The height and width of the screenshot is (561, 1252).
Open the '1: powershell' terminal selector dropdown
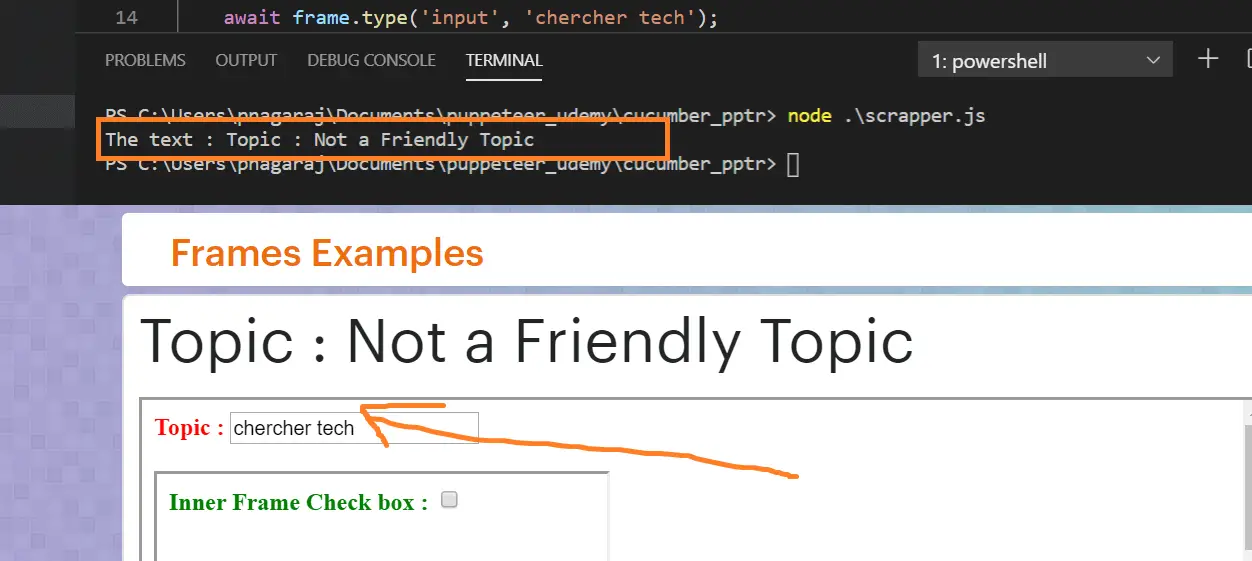[x=1043, y=61]
